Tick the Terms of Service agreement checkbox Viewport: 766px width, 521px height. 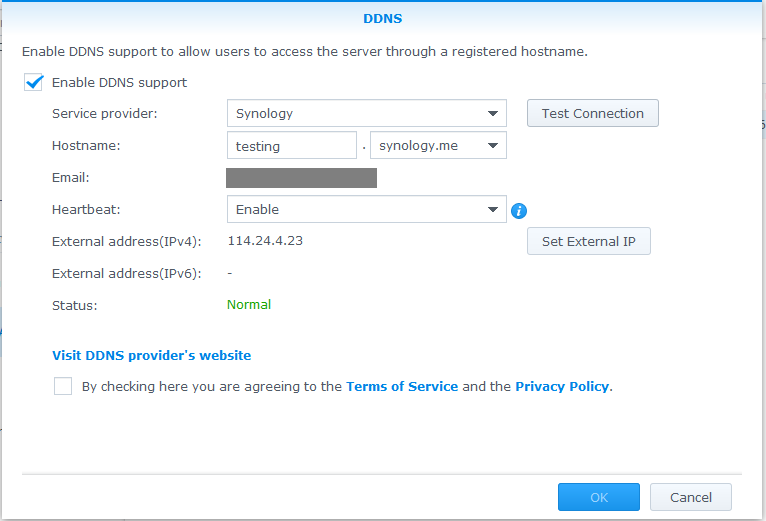point(63,386)
